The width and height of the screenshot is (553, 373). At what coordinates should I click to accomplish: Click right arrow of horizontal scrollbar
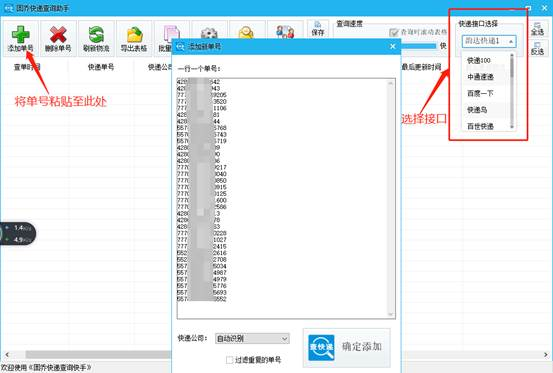(546, 354)
